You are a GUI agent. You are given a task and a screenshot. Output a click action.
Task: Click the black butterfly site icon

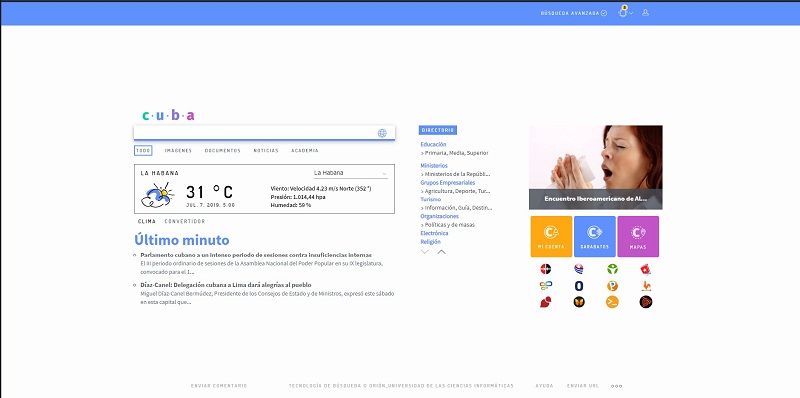tap(579, 302)
